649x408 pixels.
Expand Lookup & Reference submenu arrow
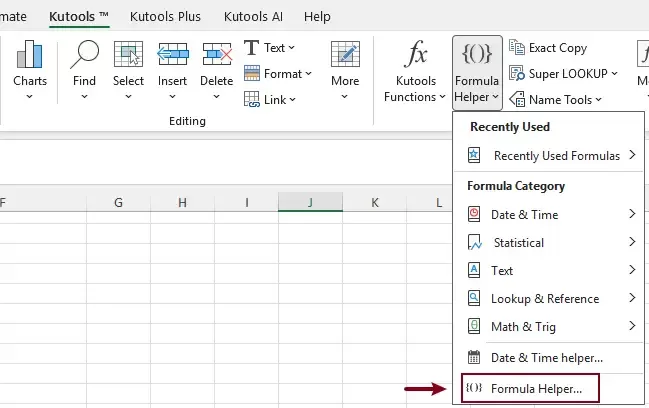632,298
